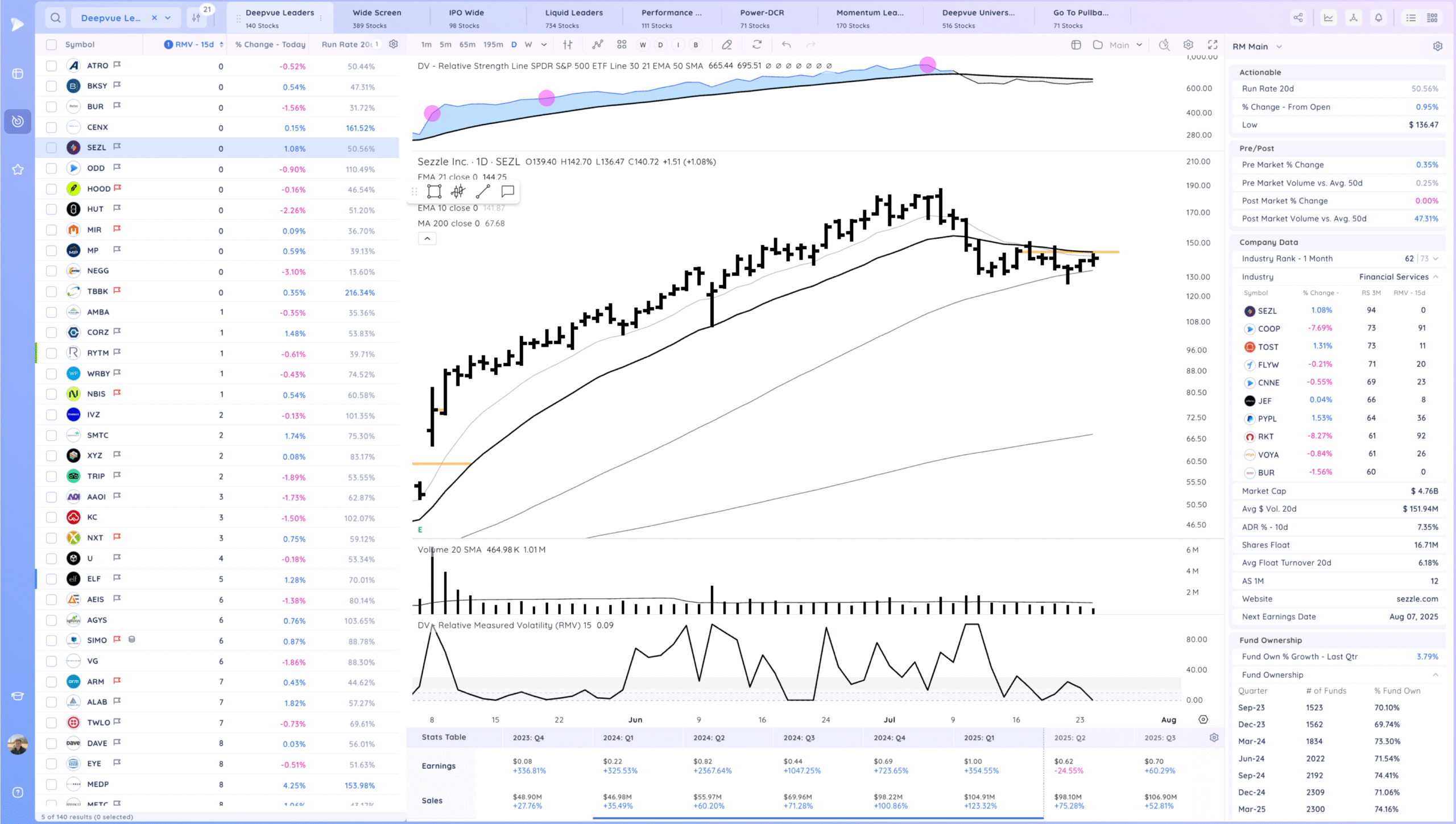Expand the Main layout dropdown
The width and height of the screenshot is (1456, 824).
click(x=1139, y=44)
